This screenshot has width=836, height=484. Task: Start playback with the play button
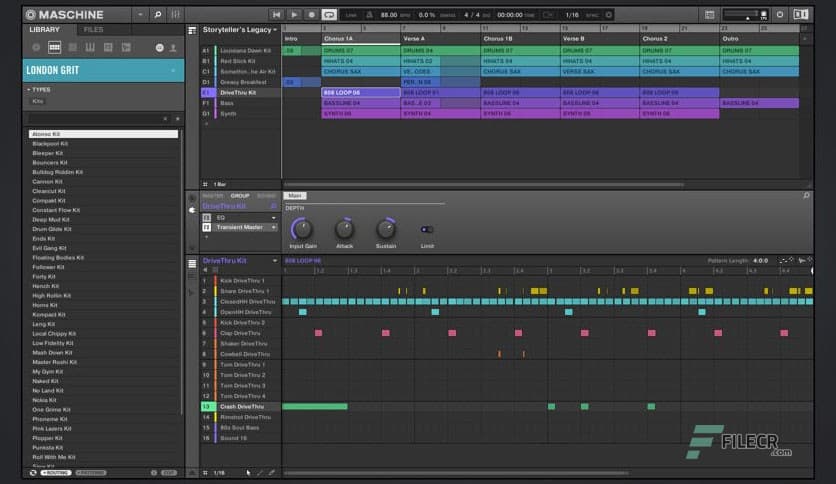[294, 15]
